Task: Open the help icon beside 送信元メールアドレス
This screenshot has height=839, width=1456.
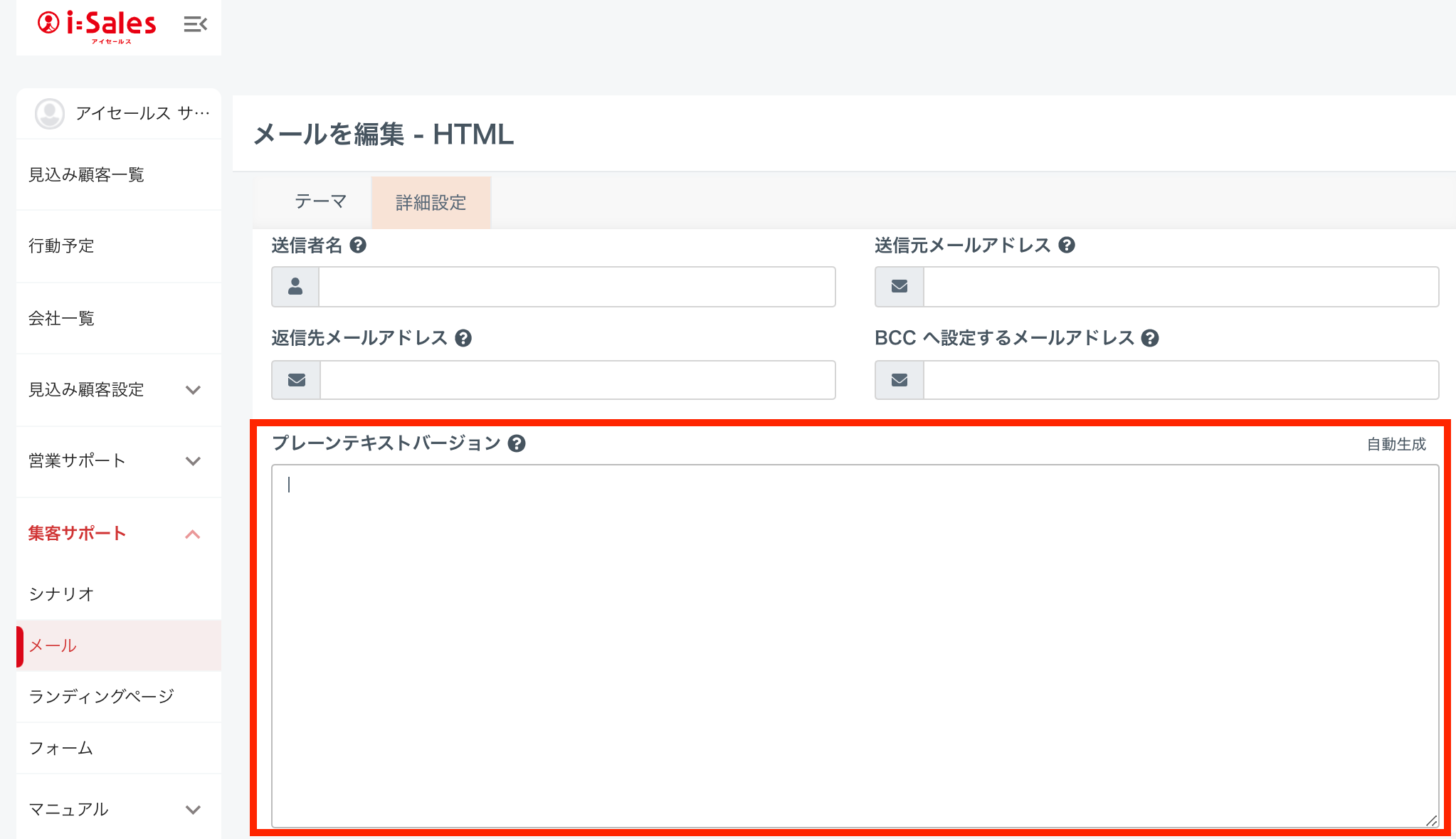Action: tap(1066, 246)
